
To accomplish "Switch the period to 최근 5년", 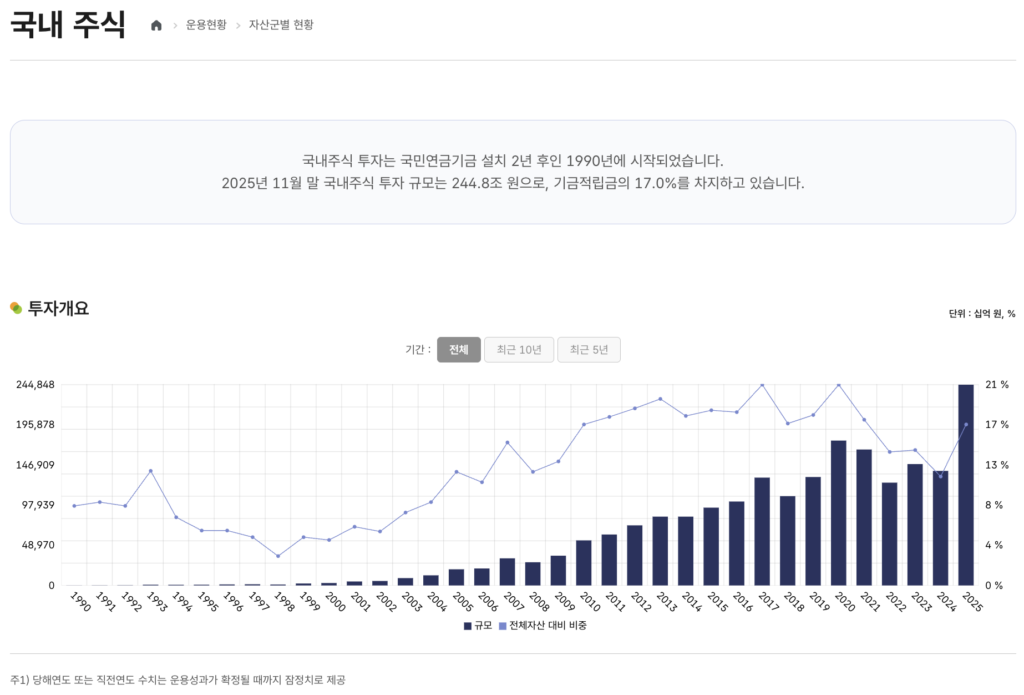I will (x=589, y=349).
